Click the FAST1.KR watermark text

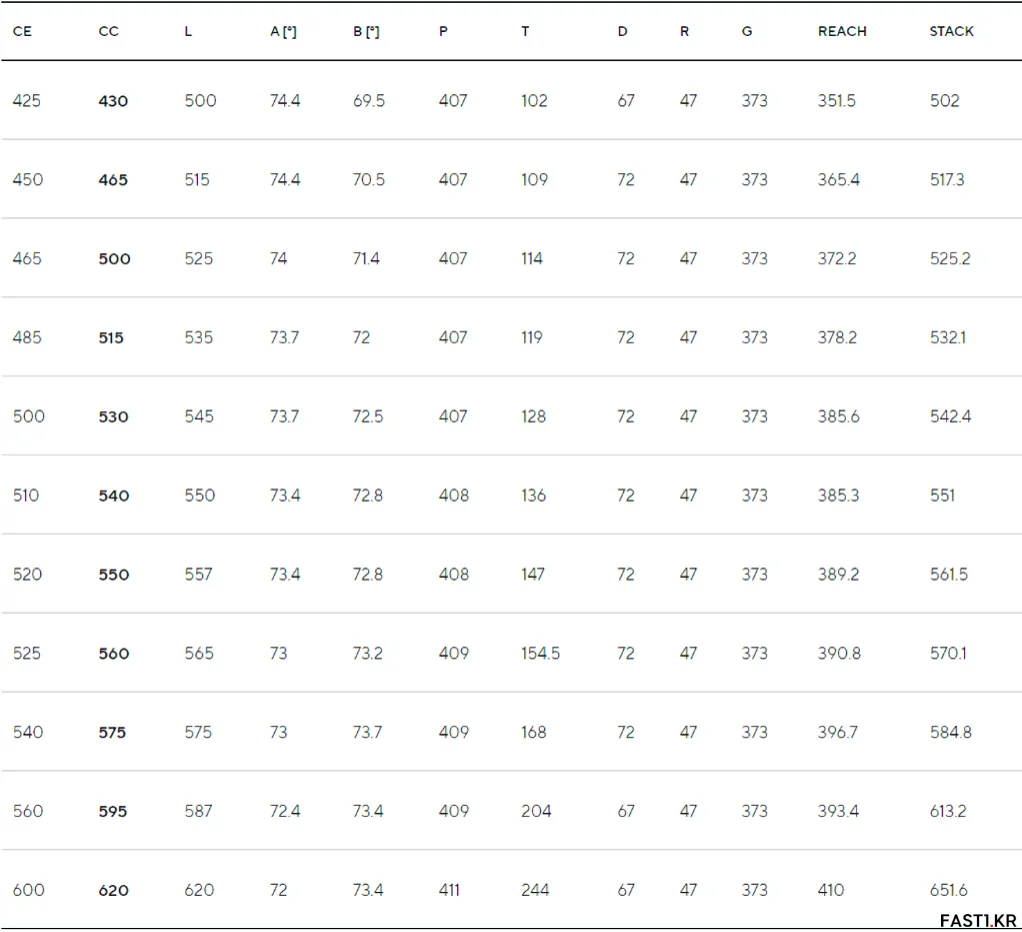[978, 921]
